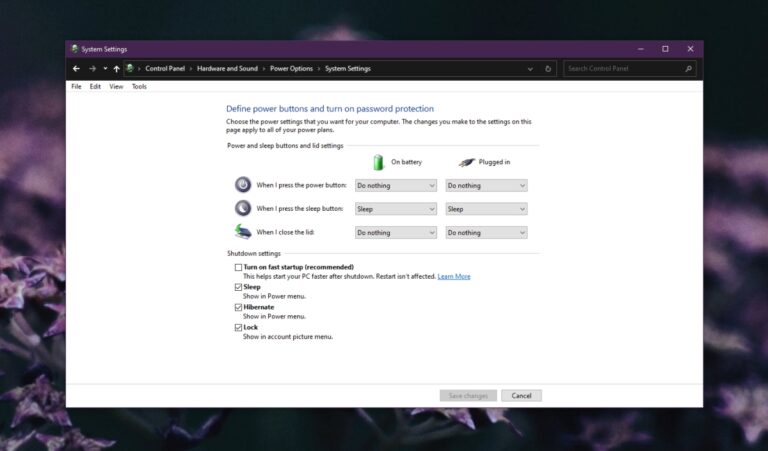Open the Tools menu
The height and width of the screenshot is (451, 768).
point(139,87)
